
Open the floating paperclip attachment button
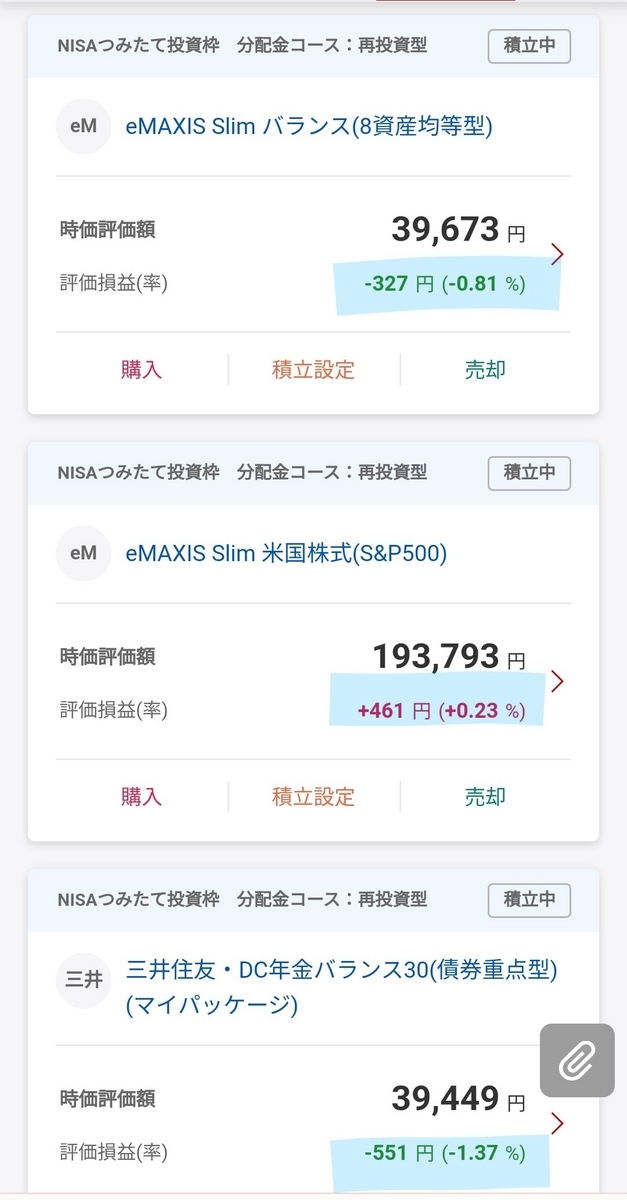[x=576, y=1060]
